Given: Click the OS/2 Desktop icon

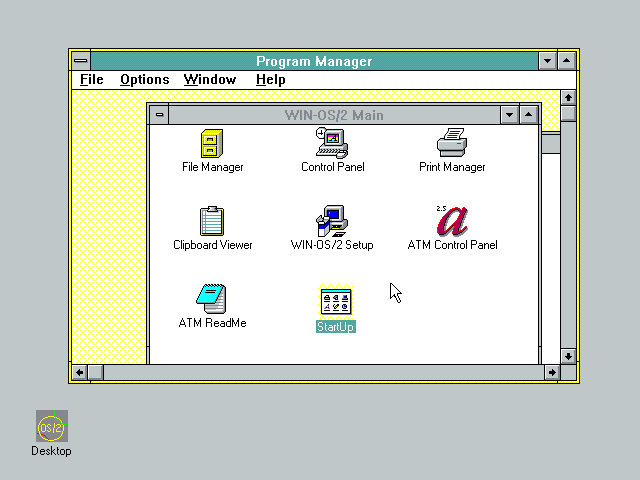Looking at the screenshot, I should coord(52,426).
